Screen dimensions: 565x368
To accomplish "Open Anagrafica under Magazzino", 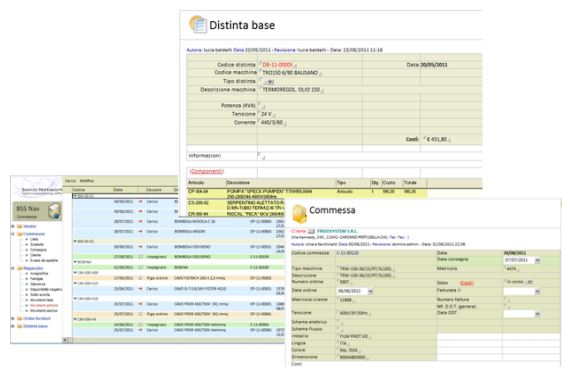I will pos(39,274).
